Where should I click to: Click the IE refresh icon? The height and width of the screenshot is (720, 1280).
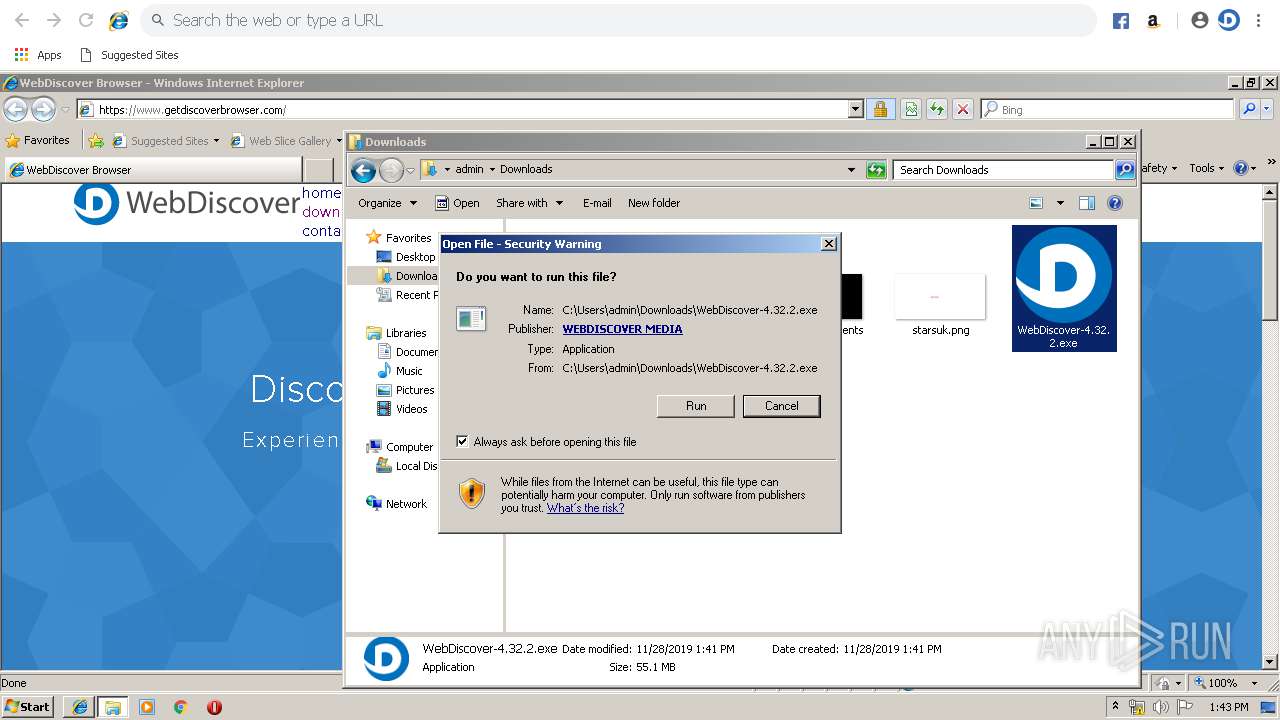[936, 109]
